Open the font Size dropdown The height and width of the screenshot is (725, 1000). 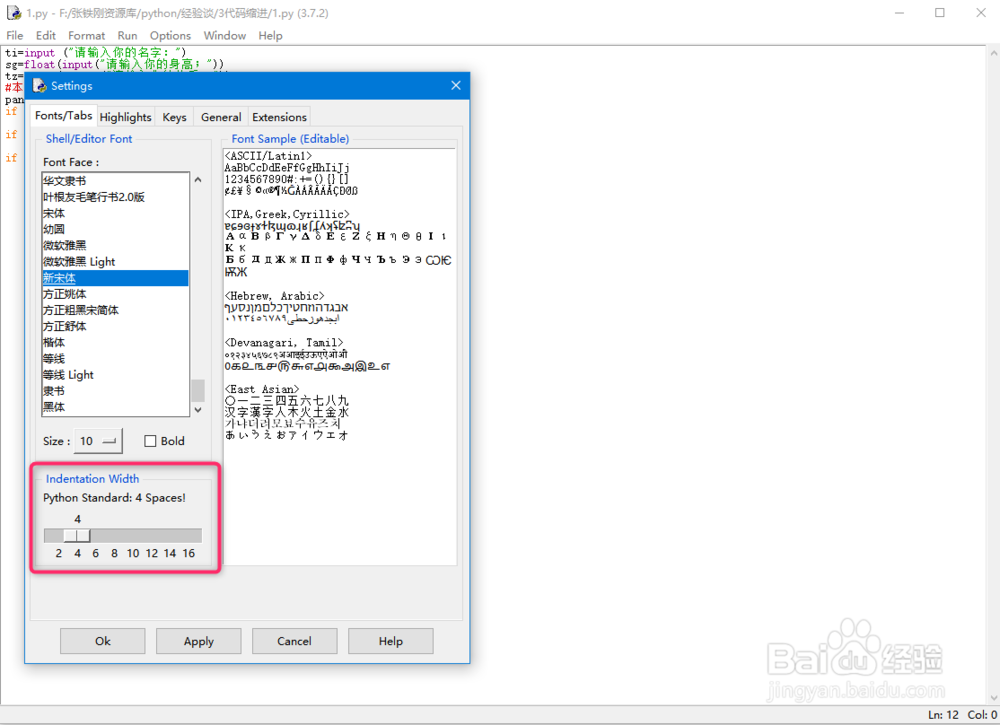tap(98, 441)
